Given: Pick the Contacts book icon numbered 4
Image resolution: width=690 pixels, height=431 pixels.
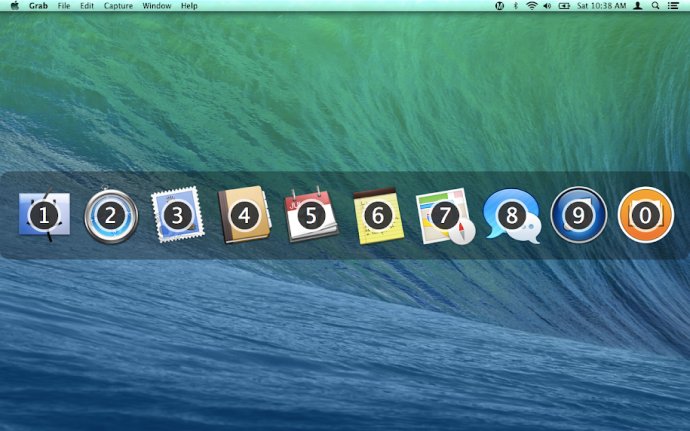Looking at the screenshot, I should [245, 215].
